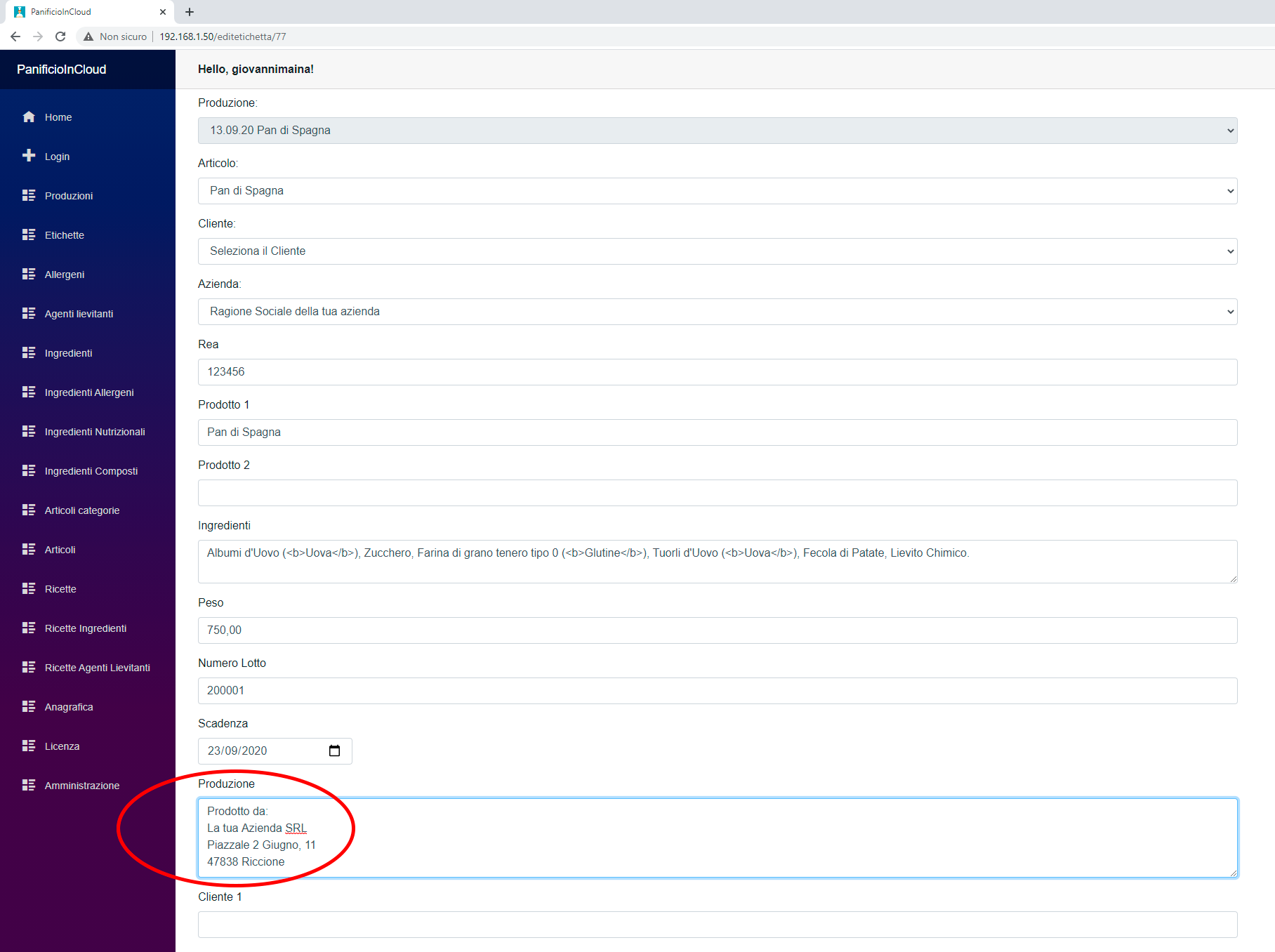Open the Articolo dropdown Pan di Spagna
This screenshot has width=1275, height=952.
click(x=718, y=191)
